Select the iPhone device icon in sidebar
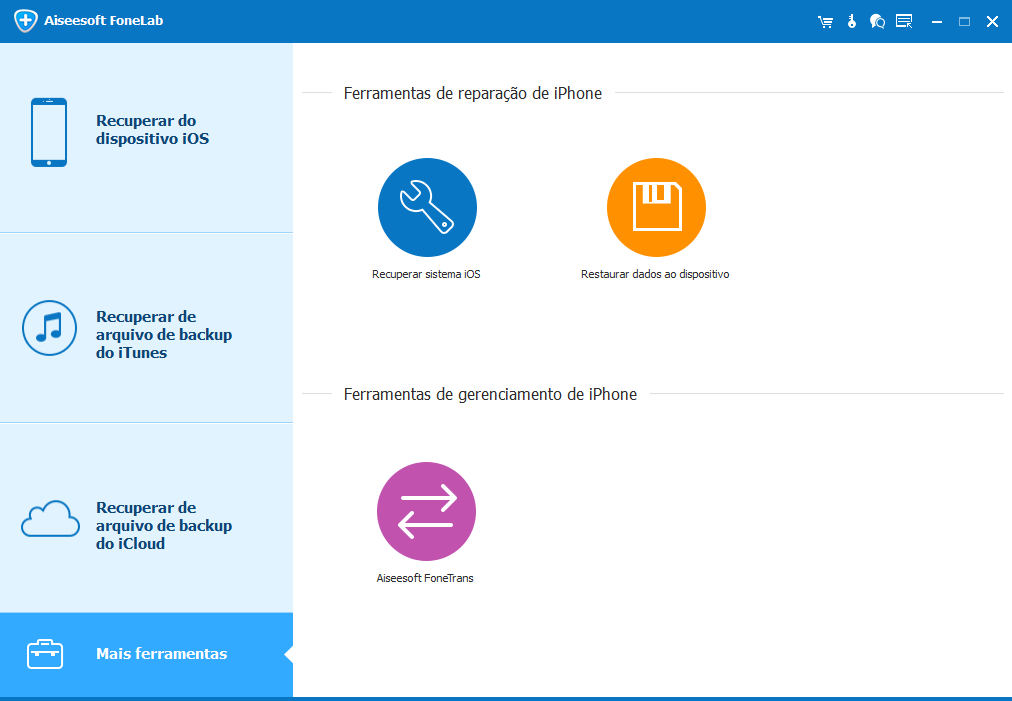 point(49,132)
